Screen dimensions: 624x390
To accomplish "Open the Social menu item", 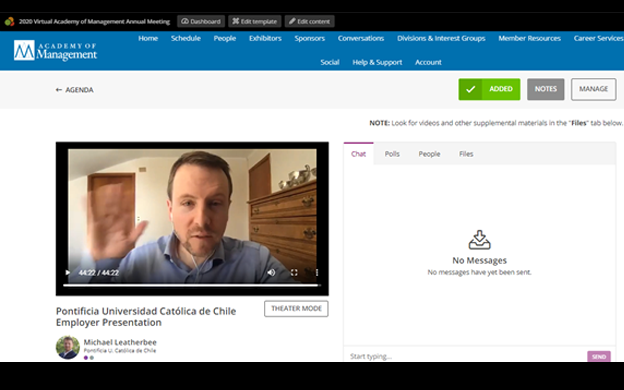I will pyautogui.click(x=330, y=62).
